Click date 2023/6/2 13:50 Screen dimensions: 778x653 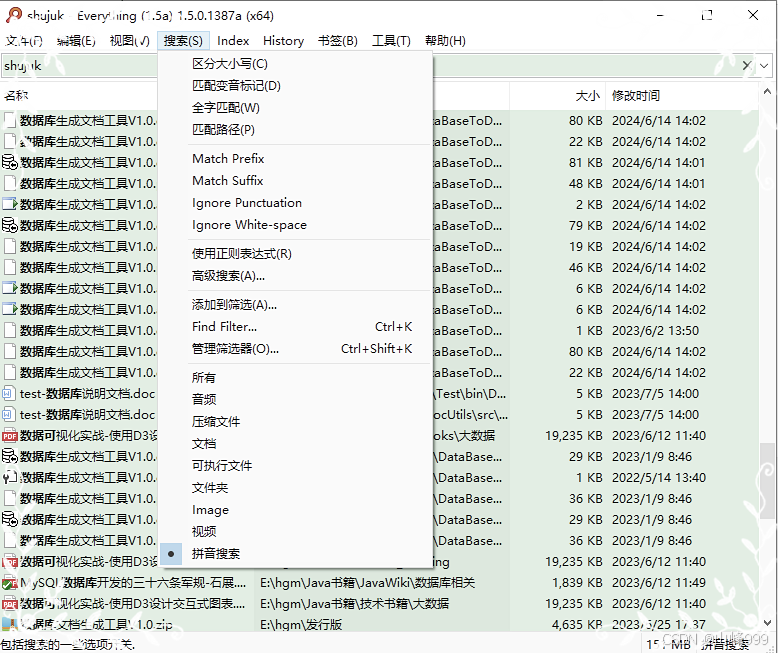pos(655,330)
